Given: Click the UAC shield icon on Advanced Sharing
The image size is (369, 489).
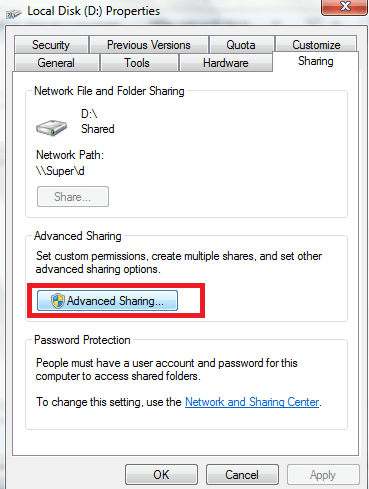Looking at the screenshot, I should [58, 301].
